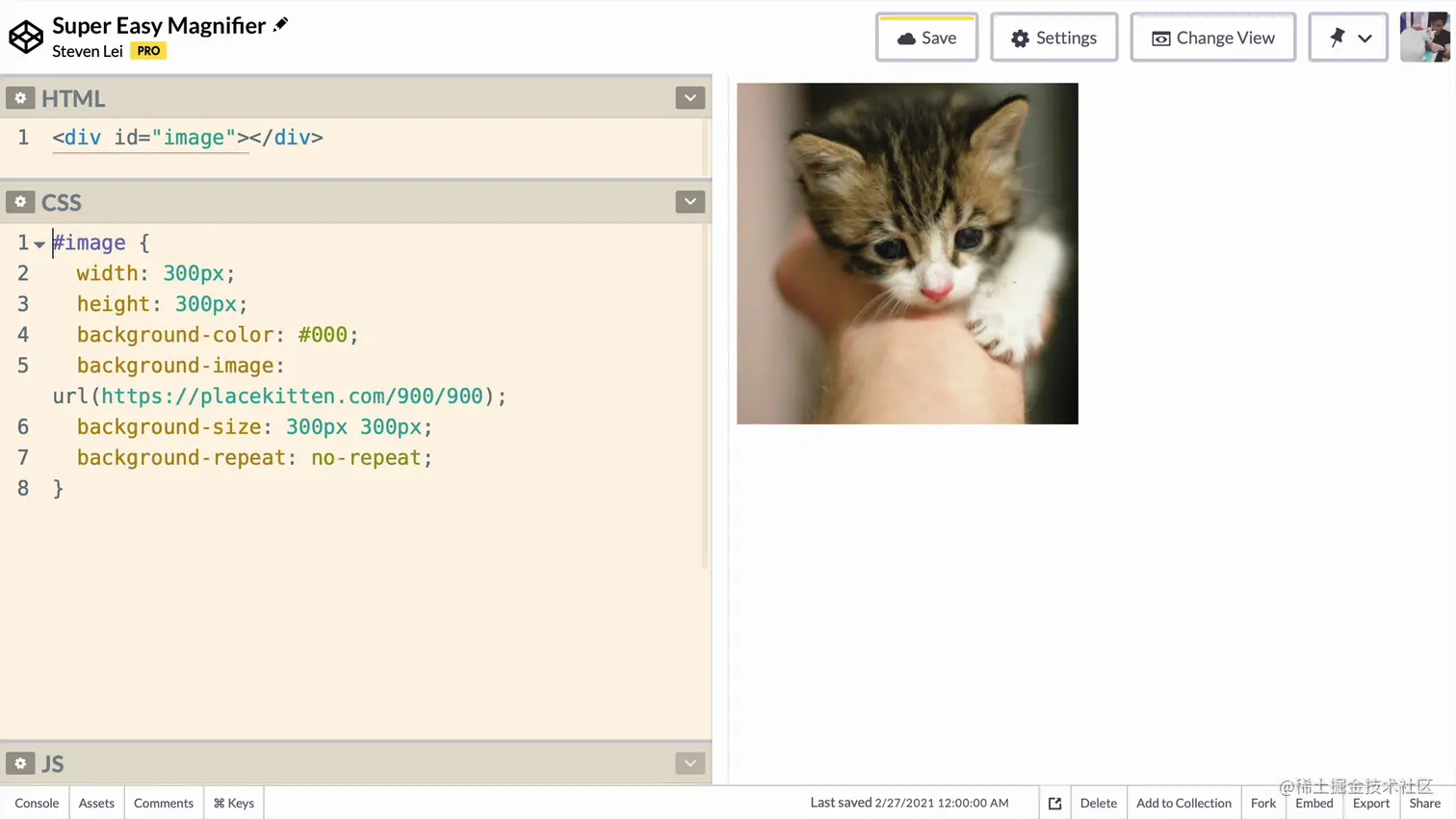Open pen Settings
Image resolution: width=1456 pixels, height=819 pixels.
pos(1053,38)
